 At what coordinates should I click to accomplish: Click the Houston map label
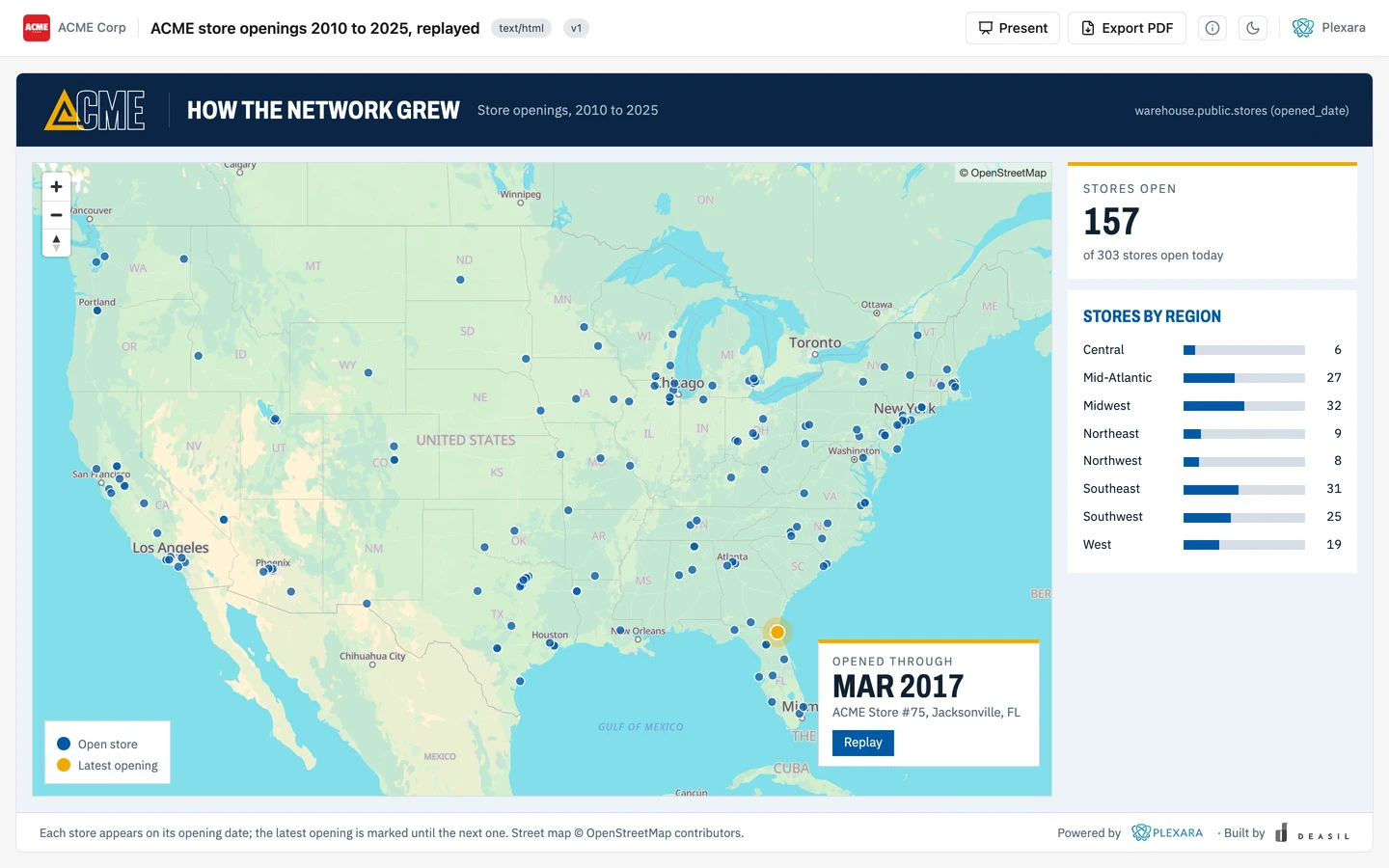click(550, 635)
